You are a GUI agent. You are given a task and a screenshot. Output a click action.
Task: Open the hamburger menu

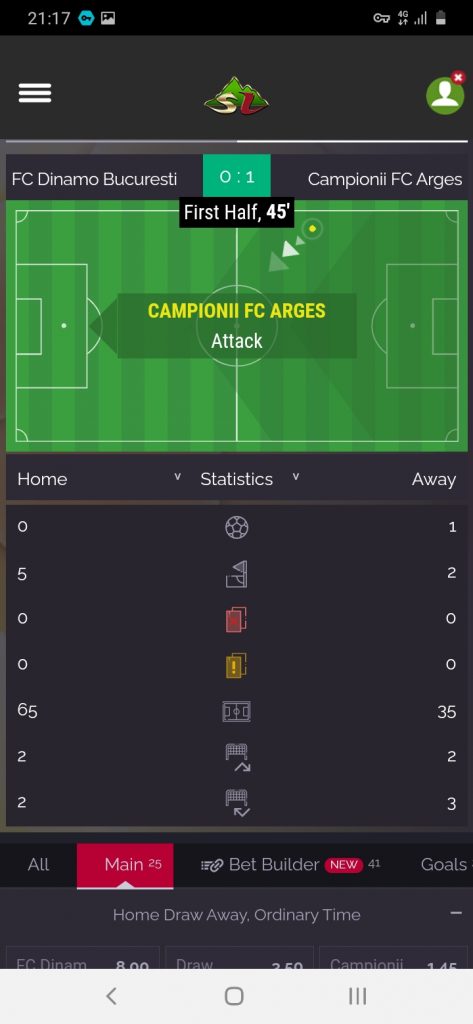pos(35,93)
